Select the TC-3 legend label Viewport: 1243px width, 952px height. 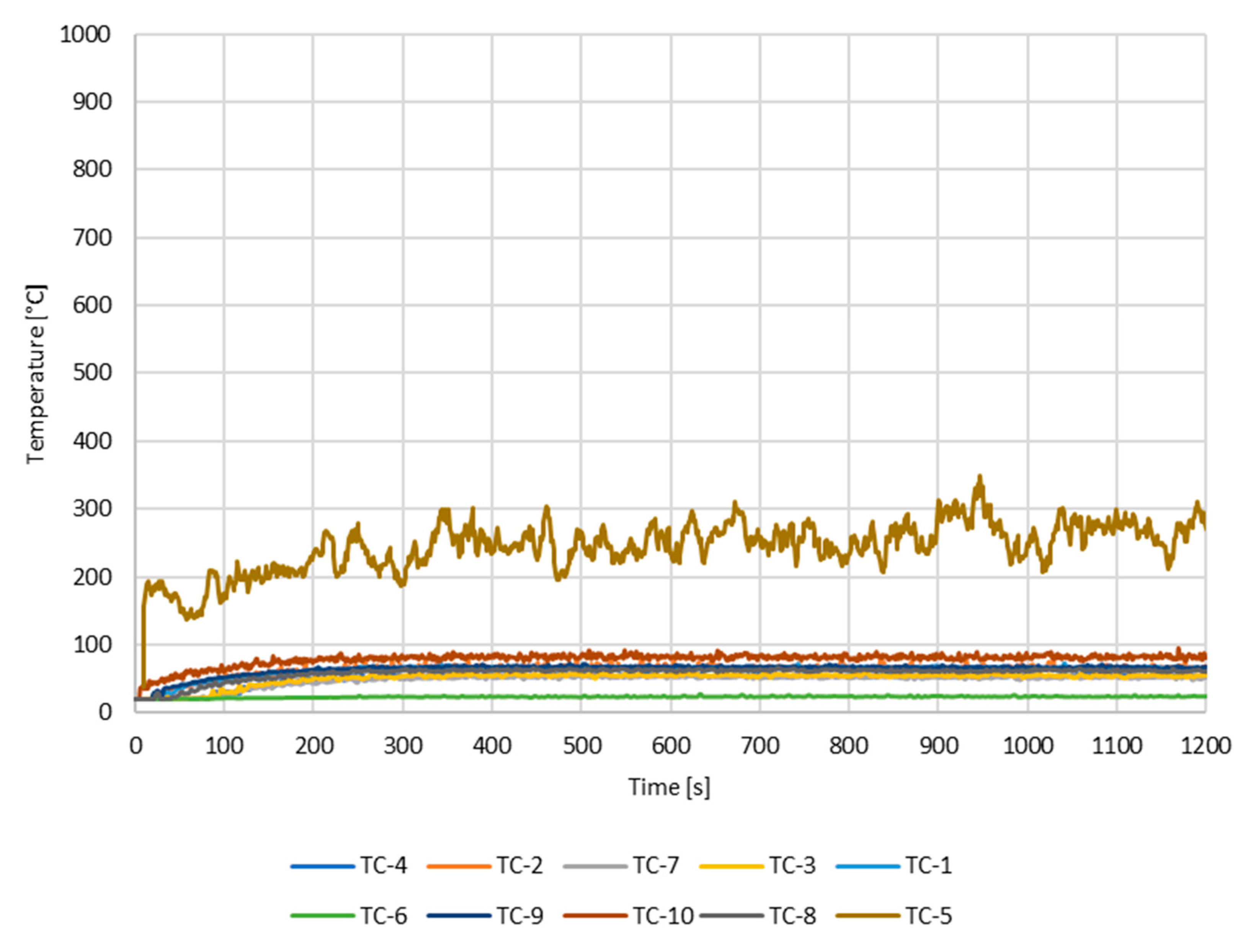(792, 865)
